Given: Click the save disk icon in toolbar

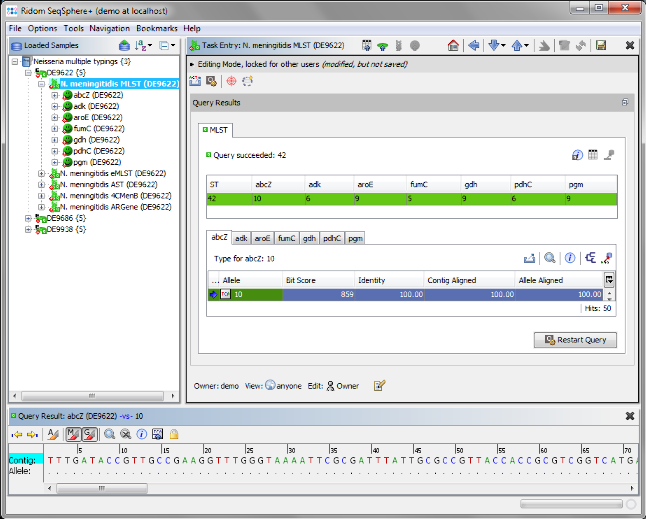Looking at the screenshot, I should pyautogui.click(x=601, y=45).
